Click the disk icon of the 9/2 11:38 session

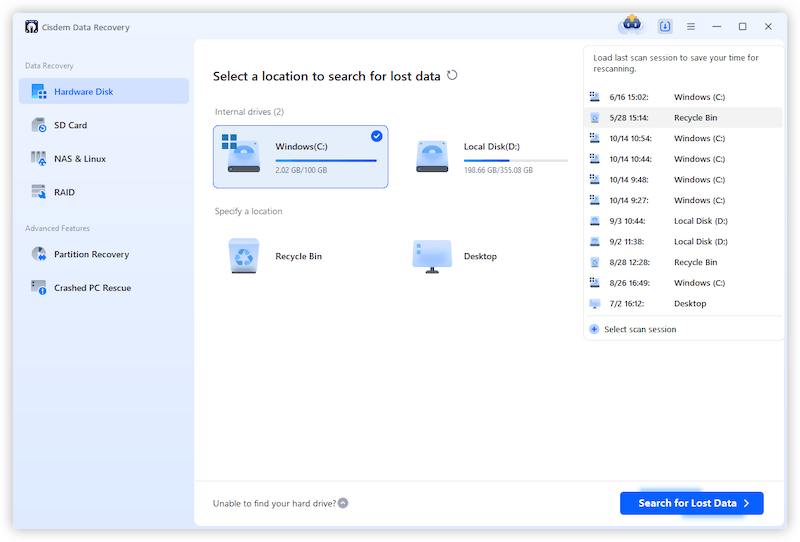point(594,241)
